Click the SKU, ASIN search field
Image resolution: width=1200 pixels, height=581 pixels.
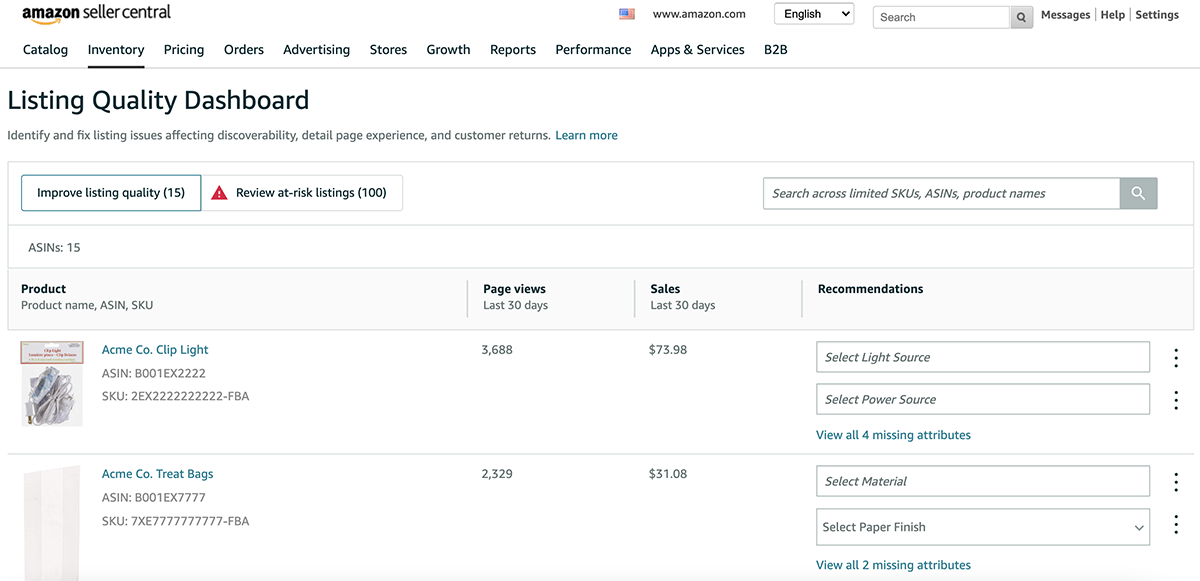pyautogui.click(x=940, y=194)
